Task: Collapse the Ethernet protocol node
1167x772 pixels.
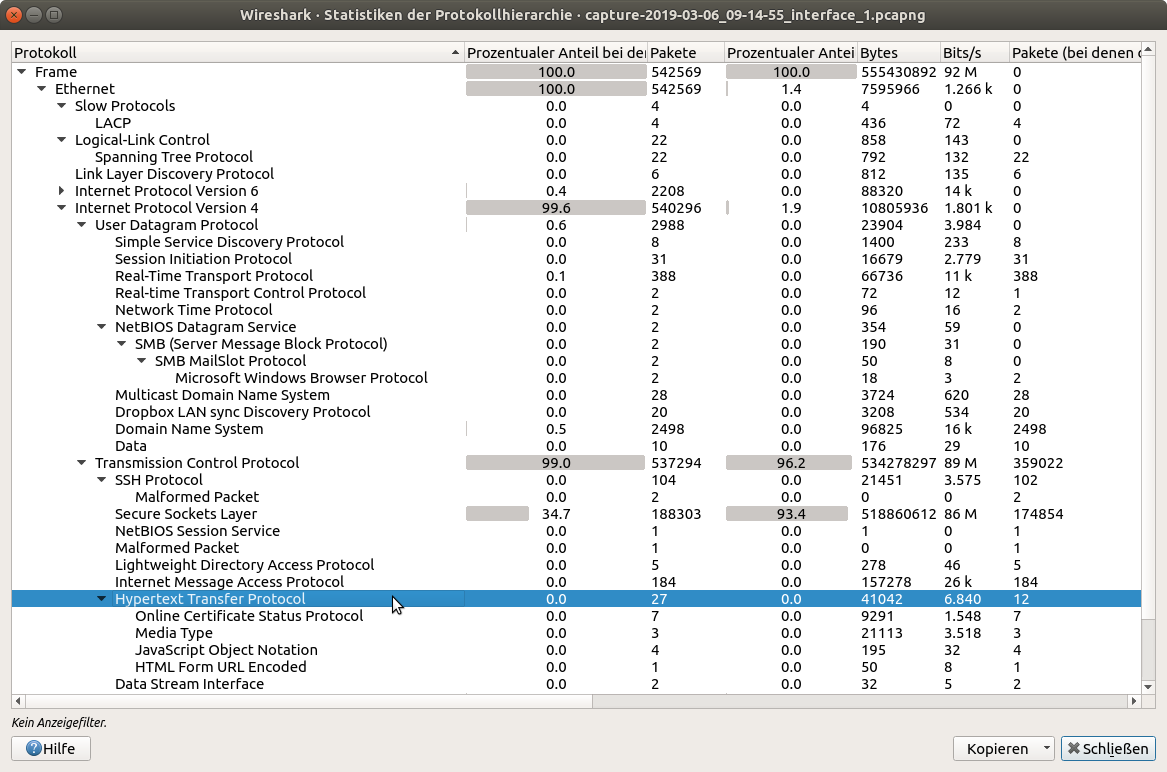Action: point(41,89)
